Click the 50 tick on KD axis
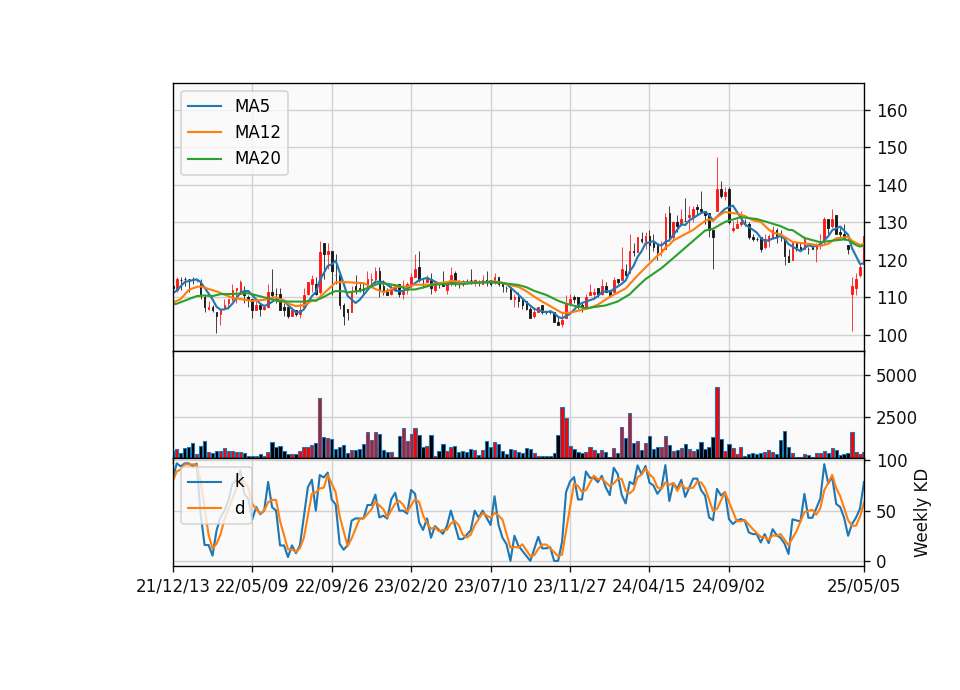The image size is (960, 690). (887, 511)
